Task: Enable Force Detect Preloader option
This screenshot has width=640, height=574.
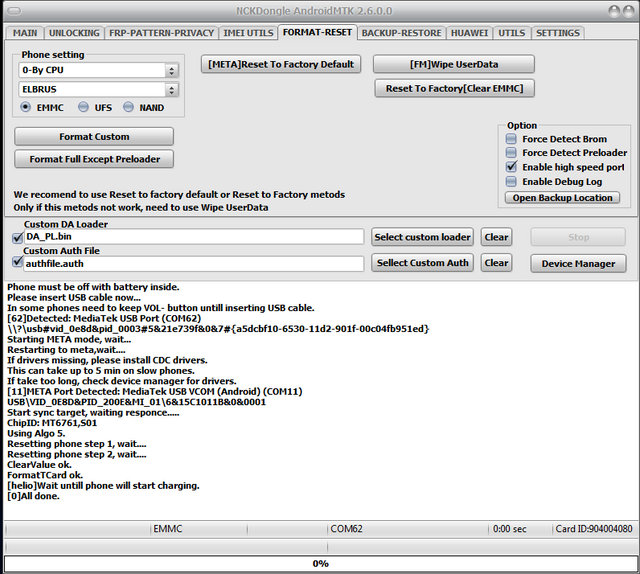Action: click(511, 153)
